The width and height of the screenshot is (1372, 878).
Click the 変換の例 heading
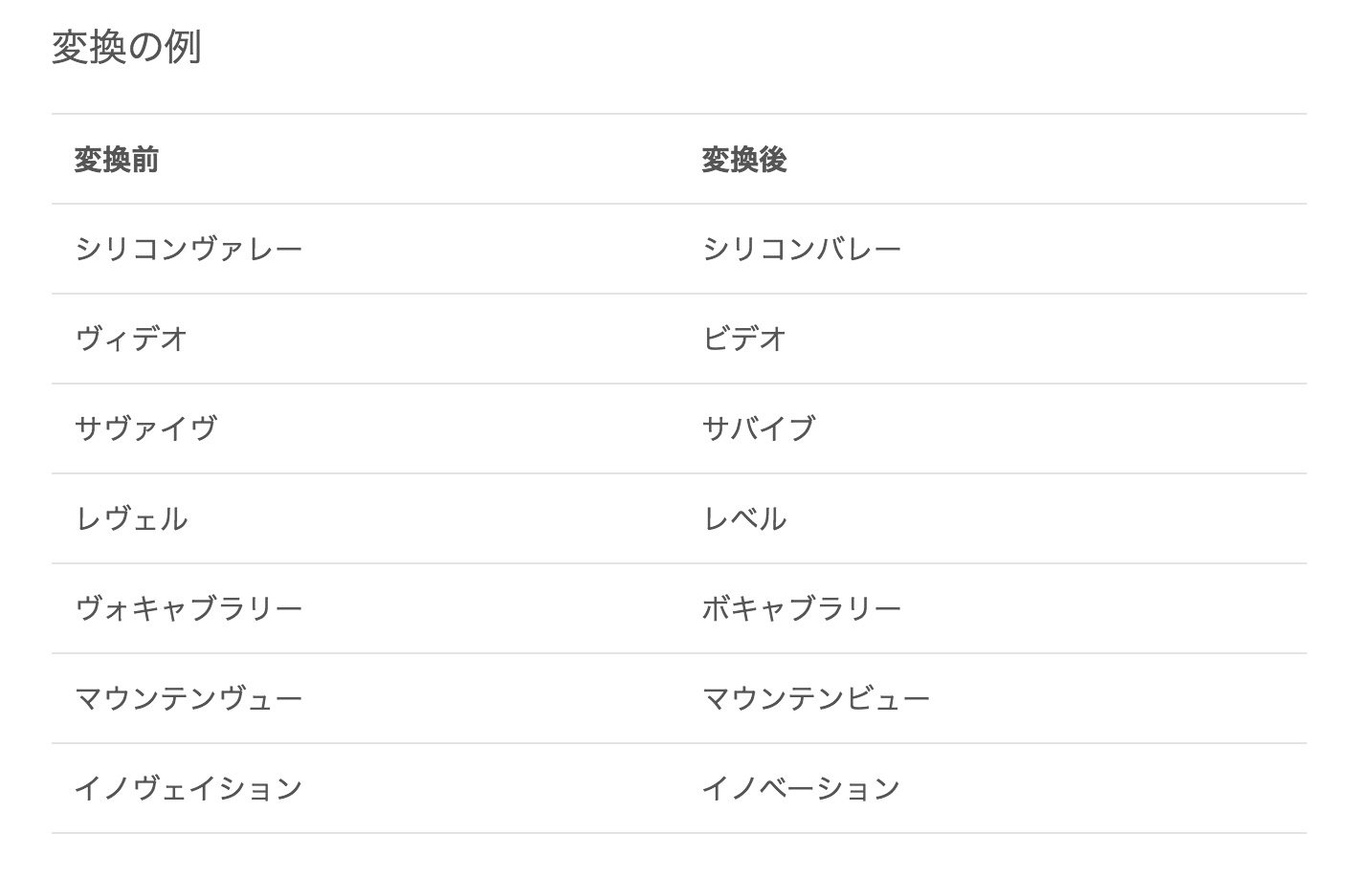[126, 47]
